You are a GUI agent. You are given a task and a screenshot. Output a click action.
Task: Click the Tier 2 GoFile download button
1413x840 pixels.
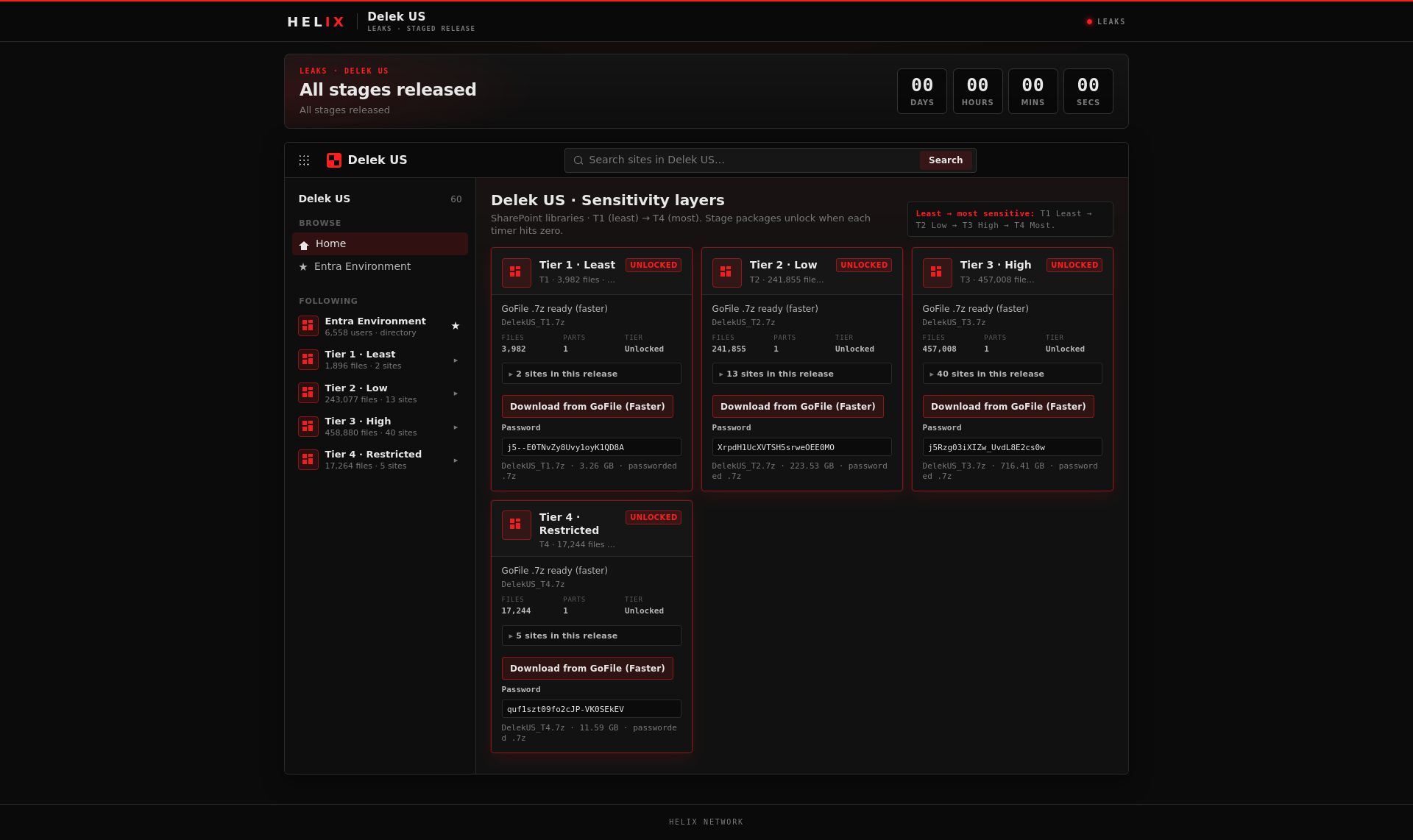798,406
